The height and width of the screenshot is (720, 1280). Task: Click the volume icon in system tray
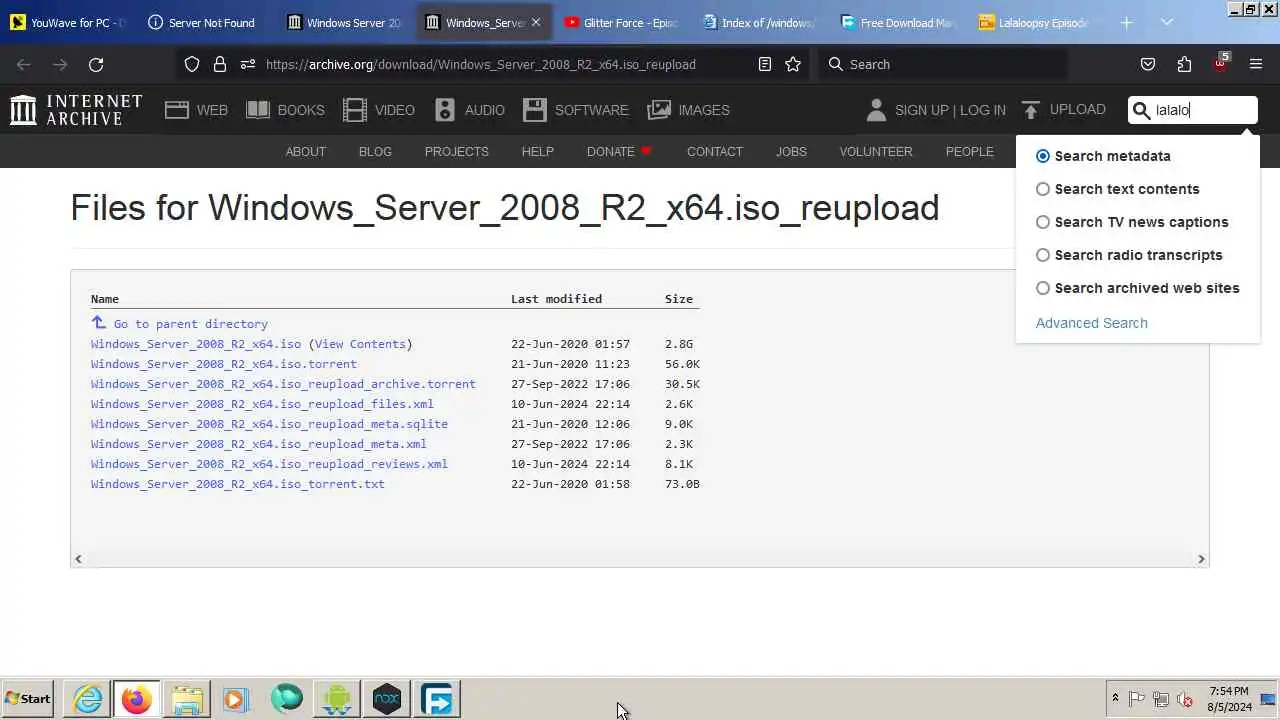coord(1185,699)
